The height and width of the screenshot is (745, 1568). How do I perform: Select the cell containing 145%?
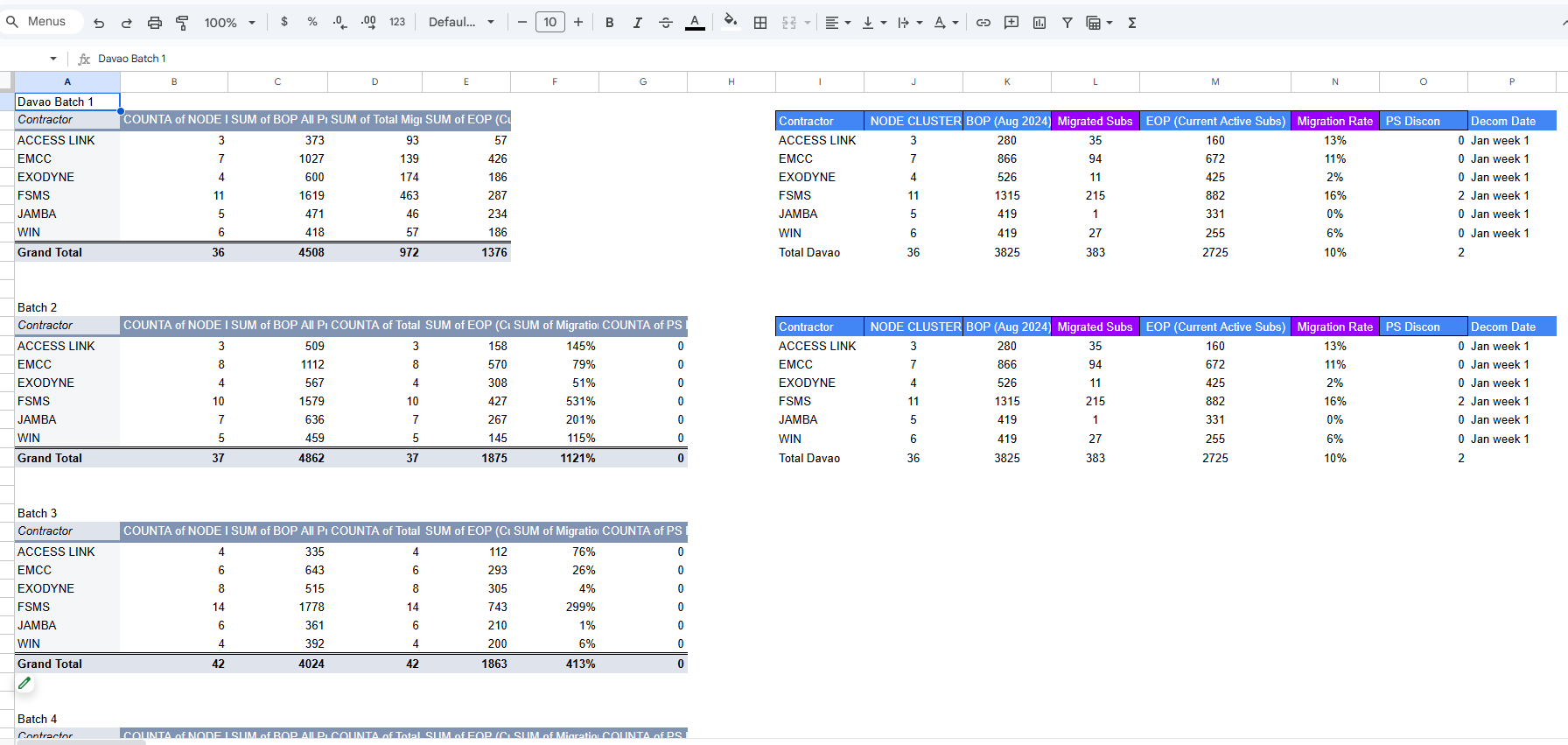pyautogui.click(x=555, y=346)
